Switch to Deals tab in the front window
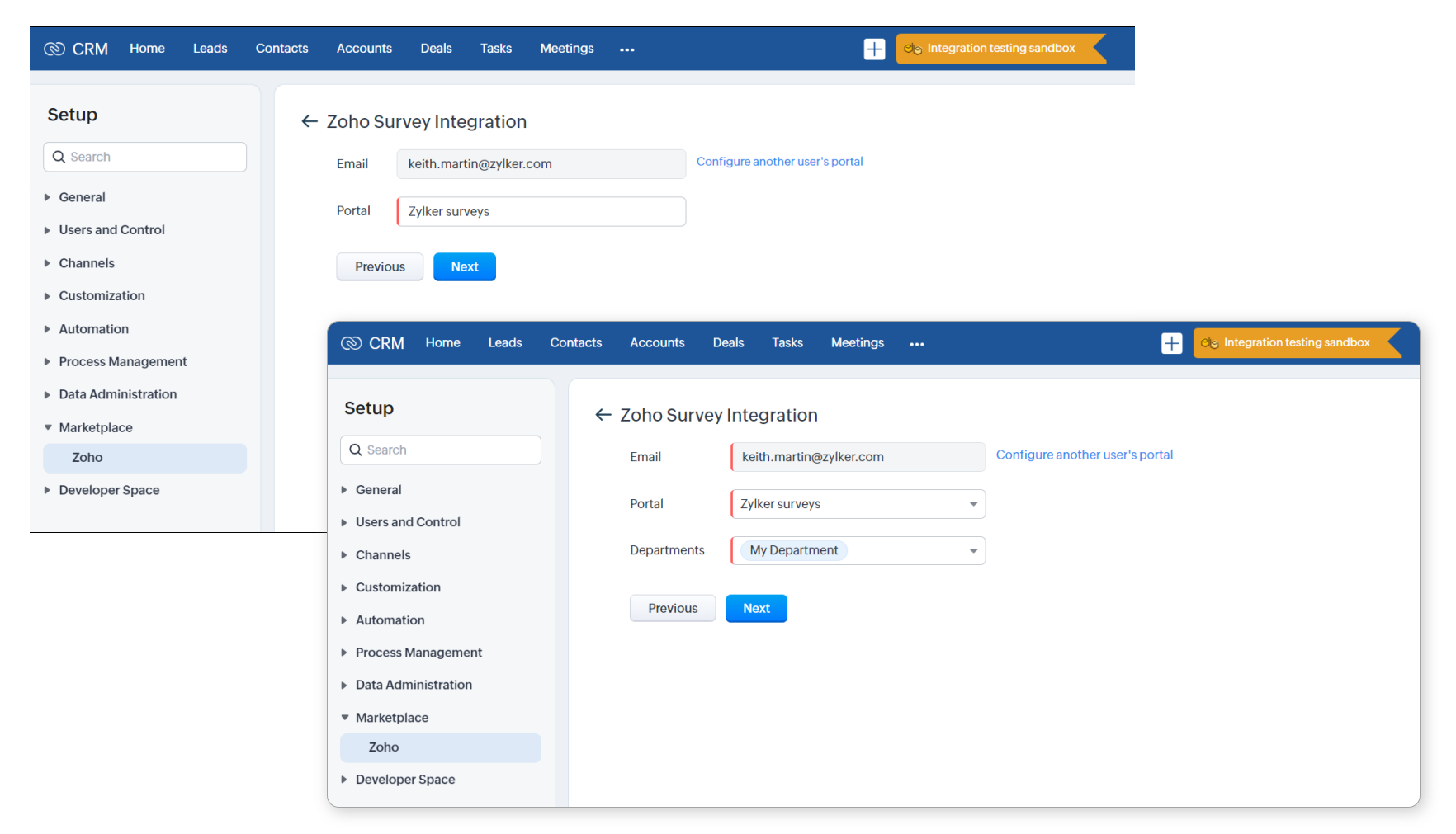This screenshot has height=834, width=1456. pos(729,342)
